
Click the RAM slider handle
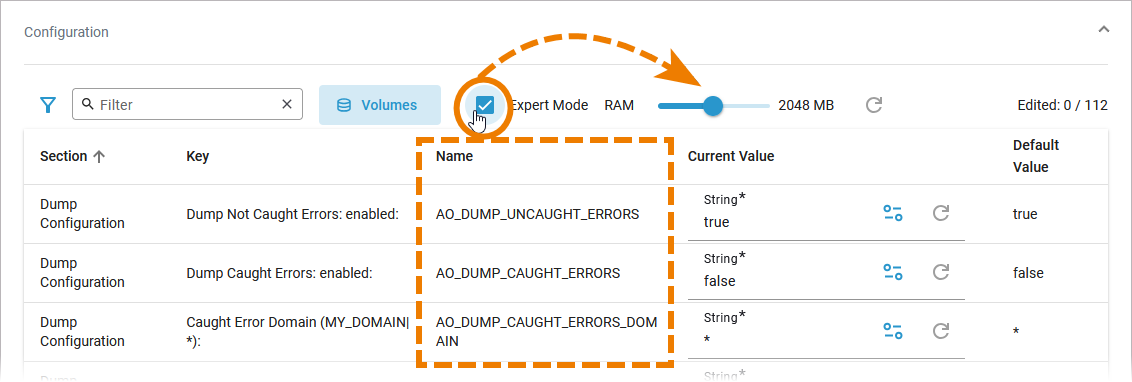coord(713,106)
